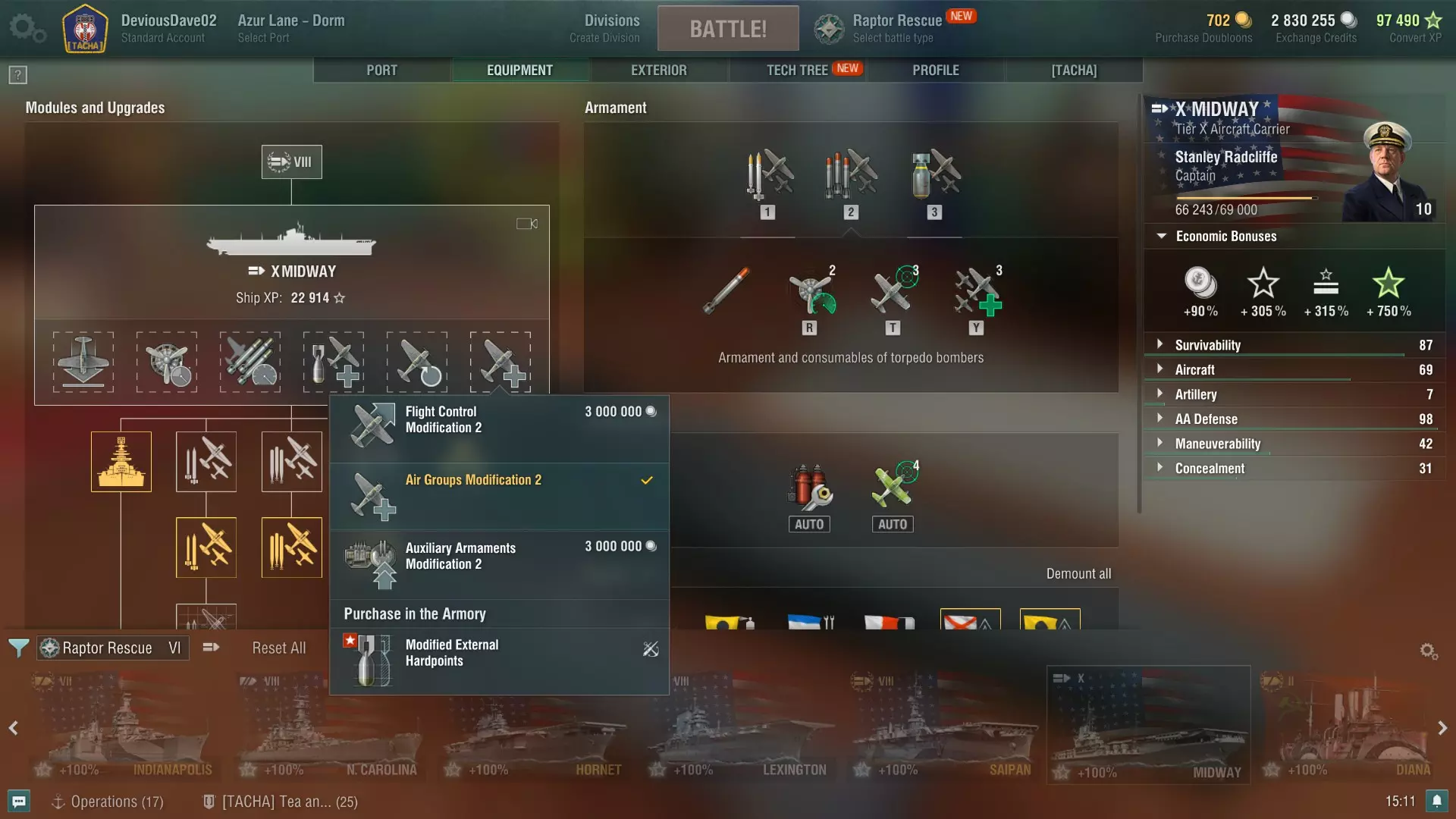Click the fighter patrol consumable T icon
Screen dimensions: 1456x819
(x=893, y=300)
